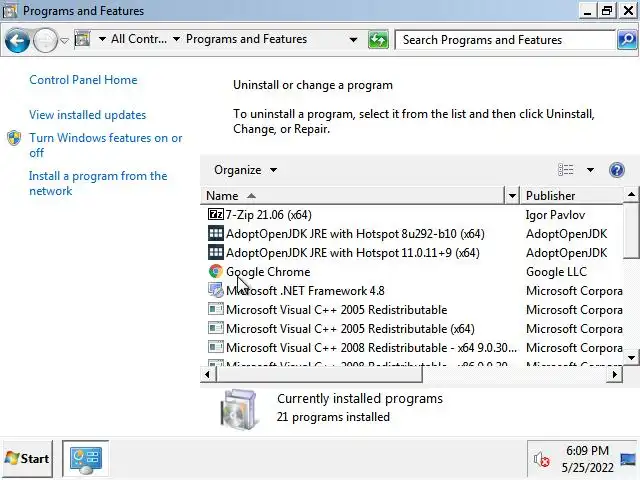The image size is (640, 480).
Task: Click Google LLC publisher cell
Action: (x=556, y=272)
